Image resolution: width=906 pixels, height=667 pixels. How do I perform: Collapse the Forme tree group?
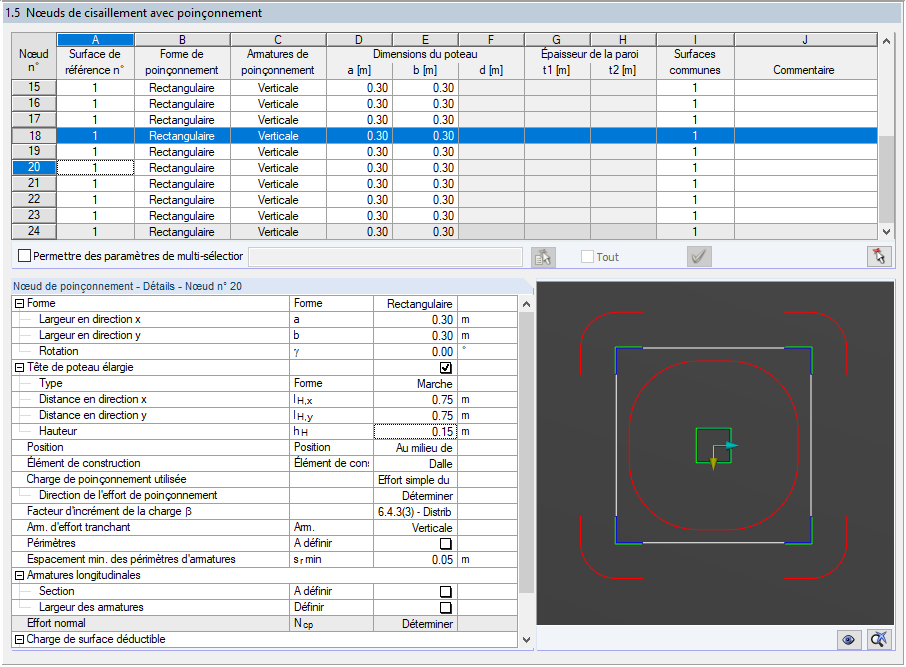coord(20,303)
